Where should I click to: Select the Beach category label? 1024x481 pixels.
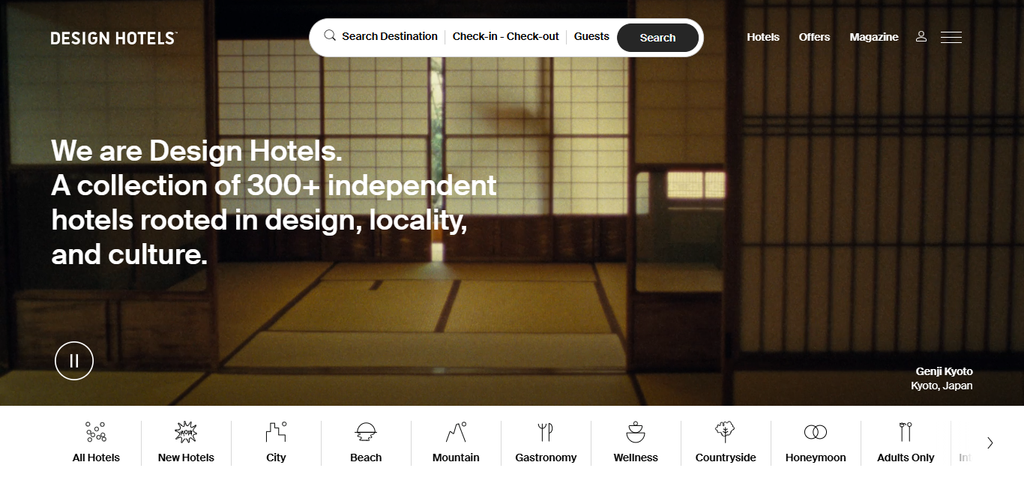(x=366, y=458)
